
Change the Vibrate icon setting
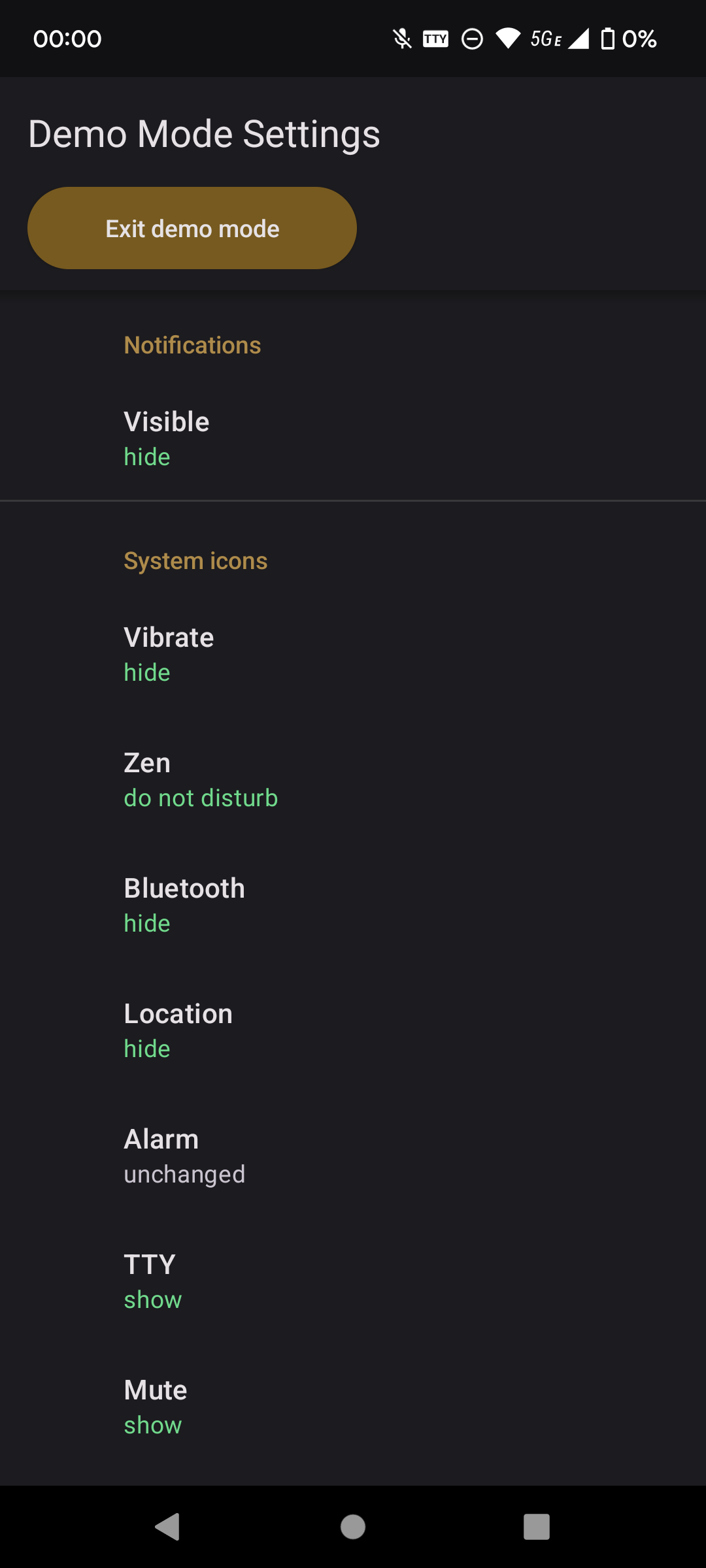tap(353, 654)
